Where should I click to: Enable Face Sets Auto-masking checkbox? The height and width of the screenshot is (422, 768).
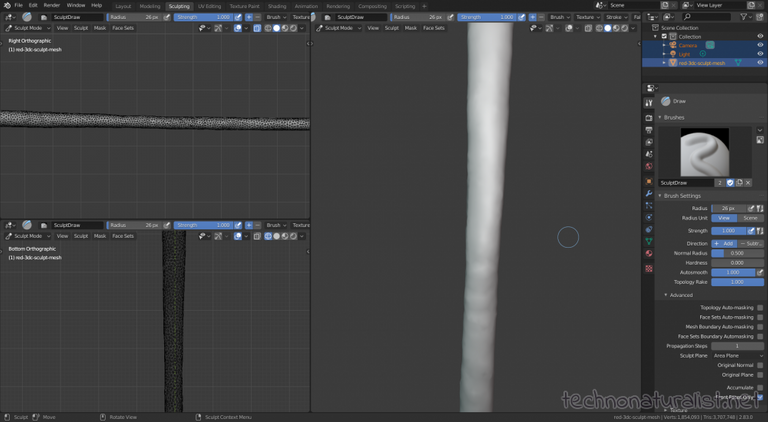click(x=760, y=317)
